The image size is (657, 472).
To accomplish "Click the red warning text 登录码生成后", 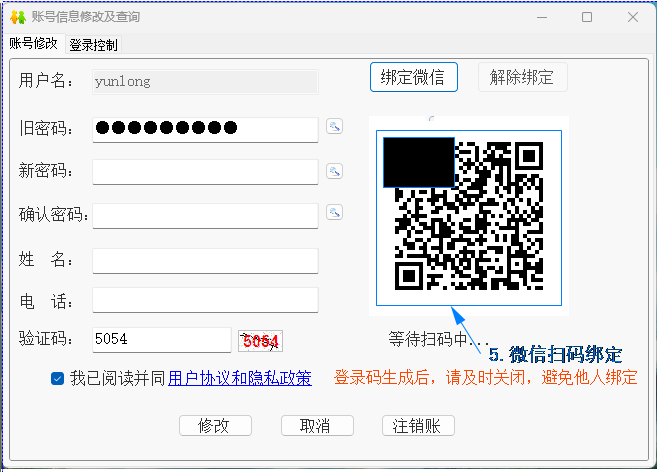I will (485, 378).
